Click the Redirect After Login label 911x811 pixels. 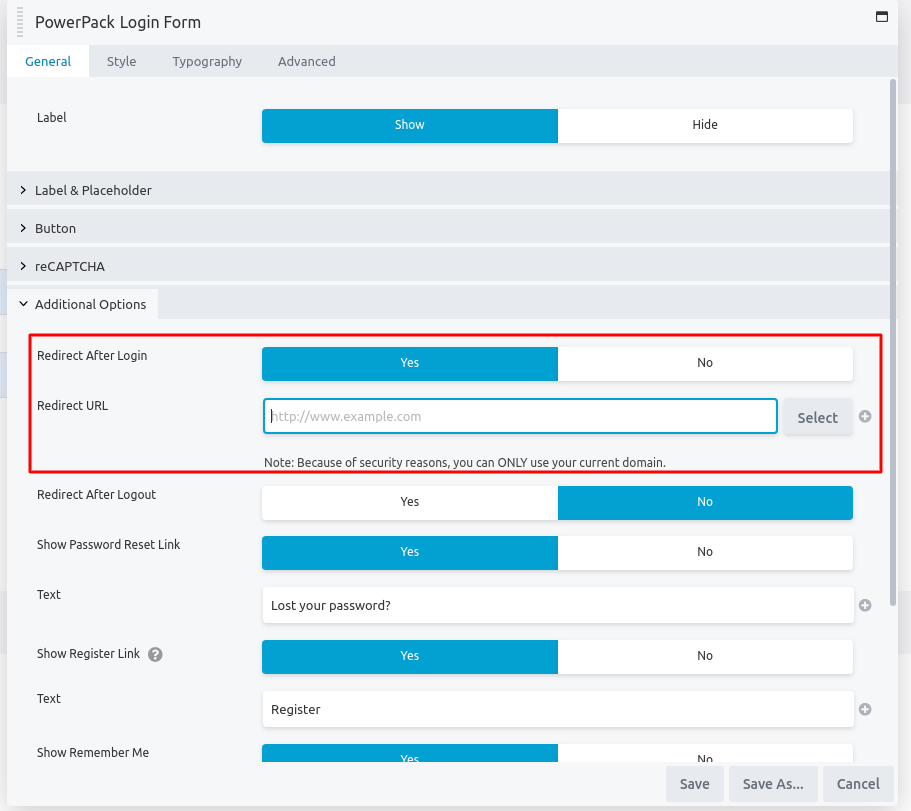[x=92, y=356]
